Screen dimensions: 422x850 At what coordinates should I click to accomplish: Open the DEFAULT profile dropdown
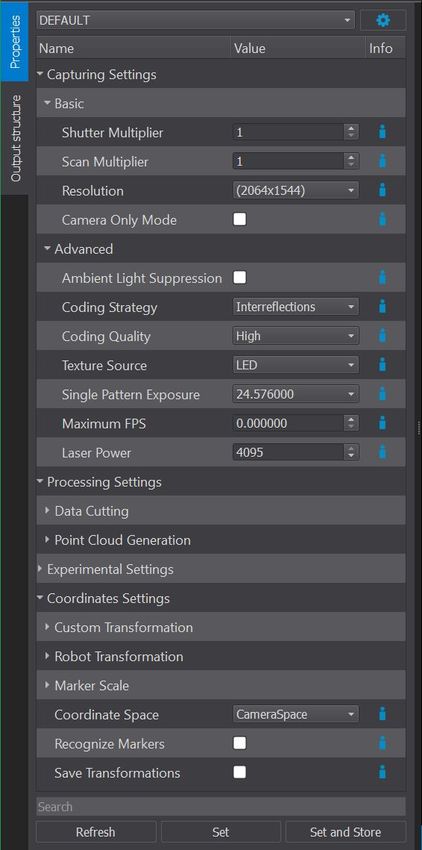point(196,21)
